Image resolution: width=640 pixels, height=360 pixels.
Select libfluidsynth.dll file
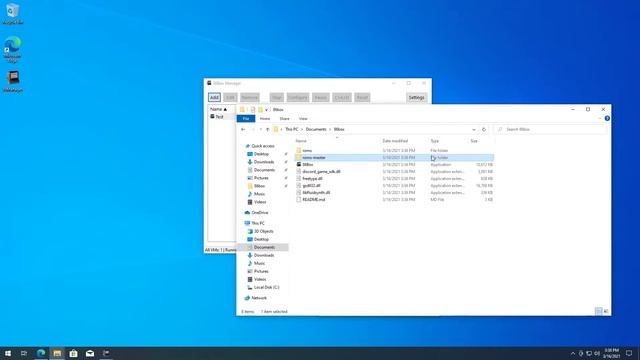[x=394, y=193]
